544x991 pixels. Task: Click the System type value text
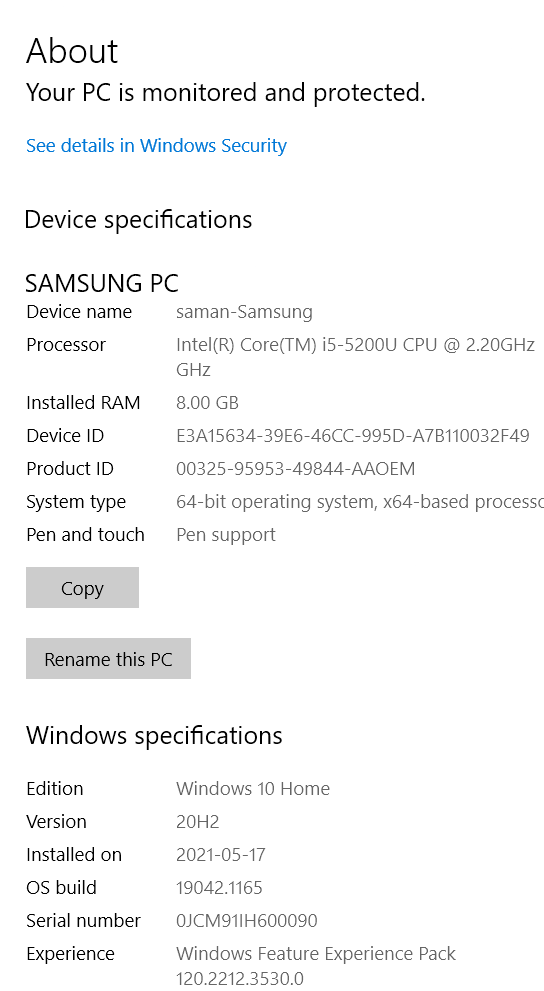[x=360, y=501]
